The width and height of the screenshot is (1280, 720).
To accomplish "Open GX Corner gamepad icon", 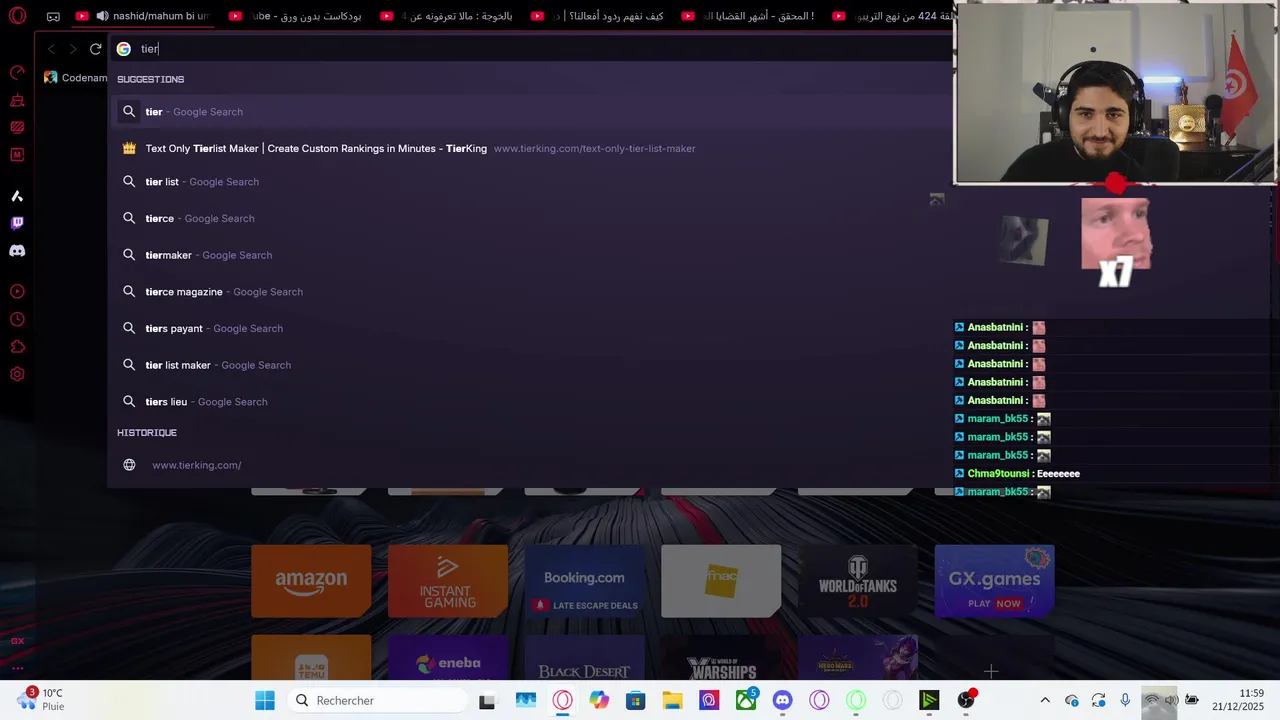I will (53, 16).
